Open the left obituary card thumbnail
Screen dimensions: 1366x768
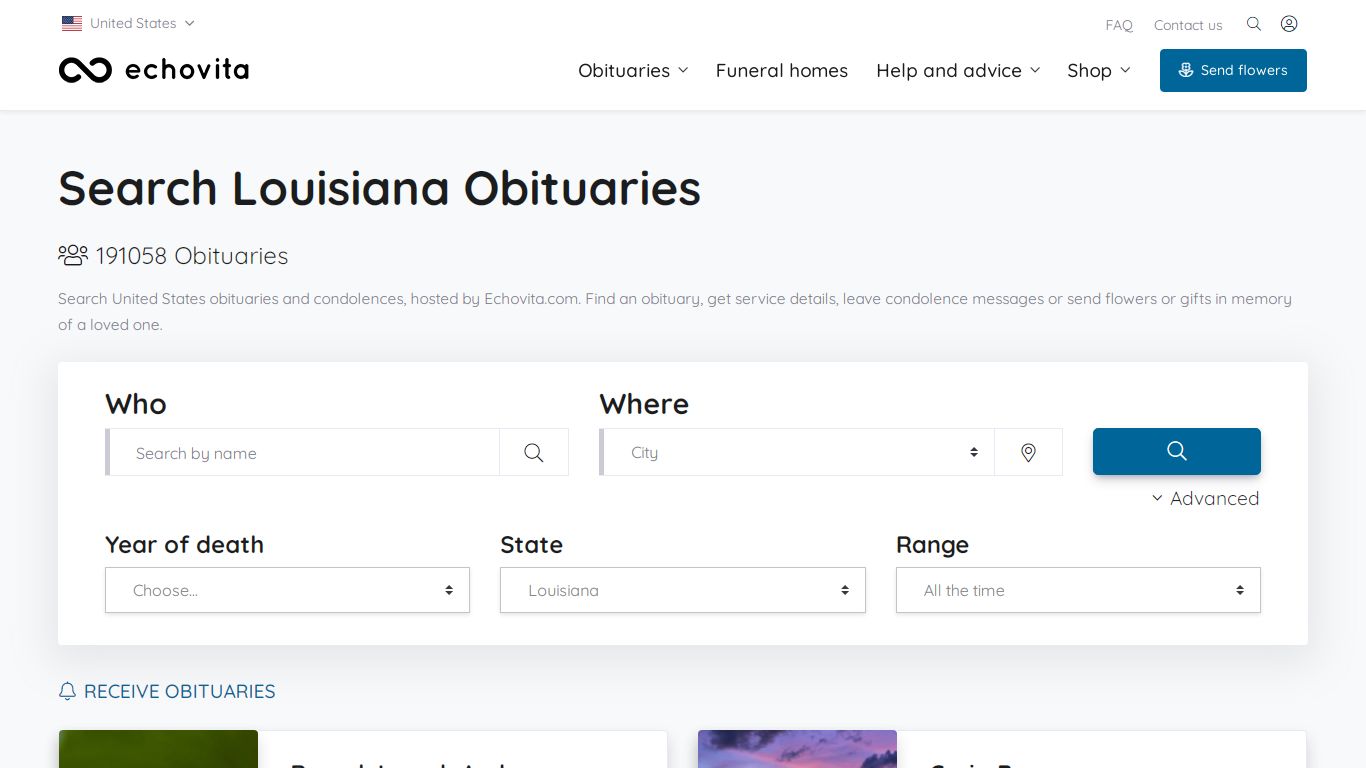(158, 749)
